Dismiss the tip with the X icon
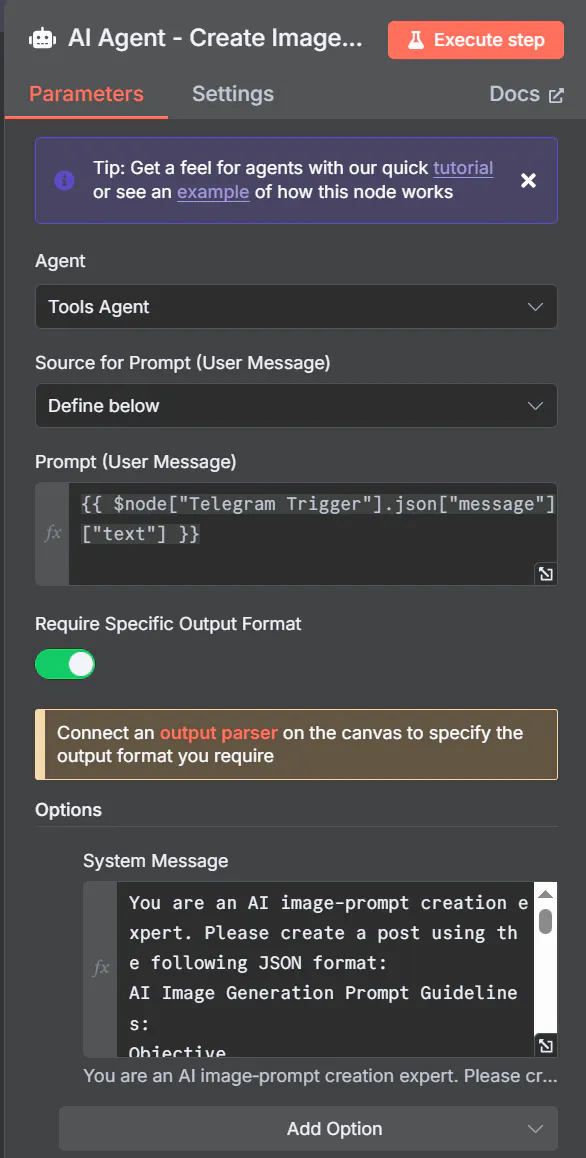The width and height of the screenshot is (586, 1158). pos(528,180)
